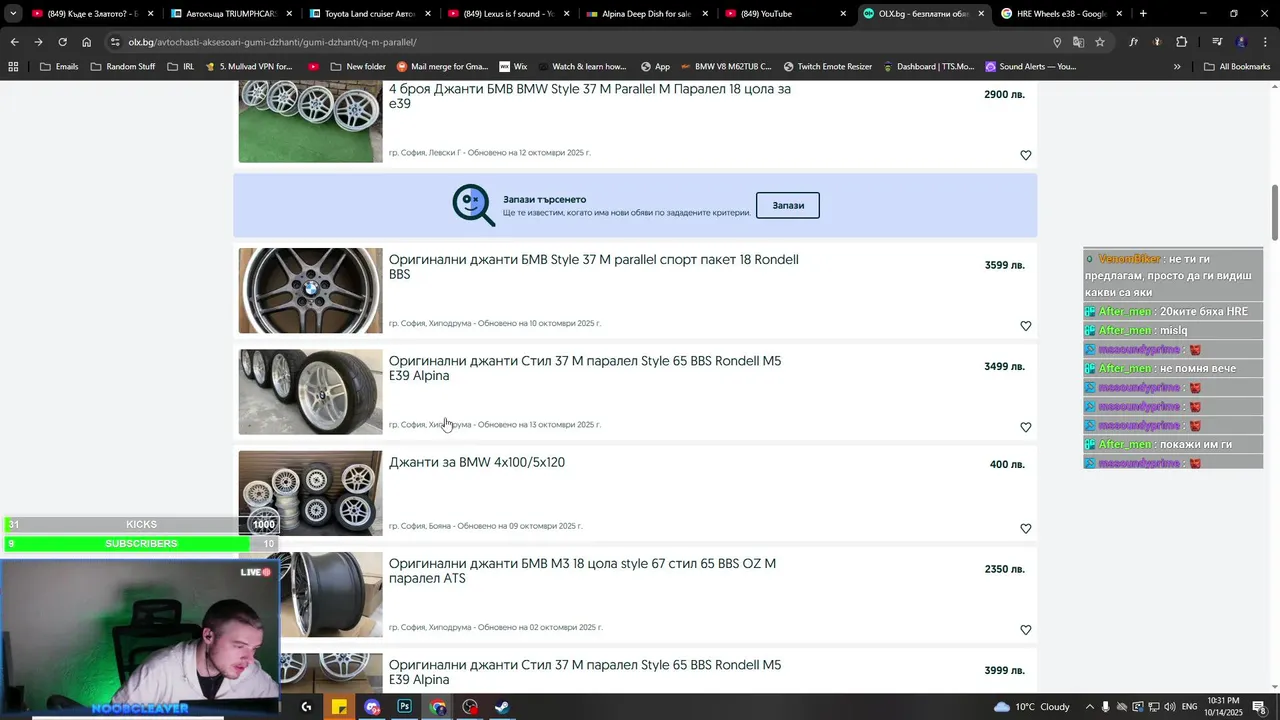Favorite the 3499 лв. Alpina wheels listing
This screenshot has height=720, width=1280.
click(1025, 427)
